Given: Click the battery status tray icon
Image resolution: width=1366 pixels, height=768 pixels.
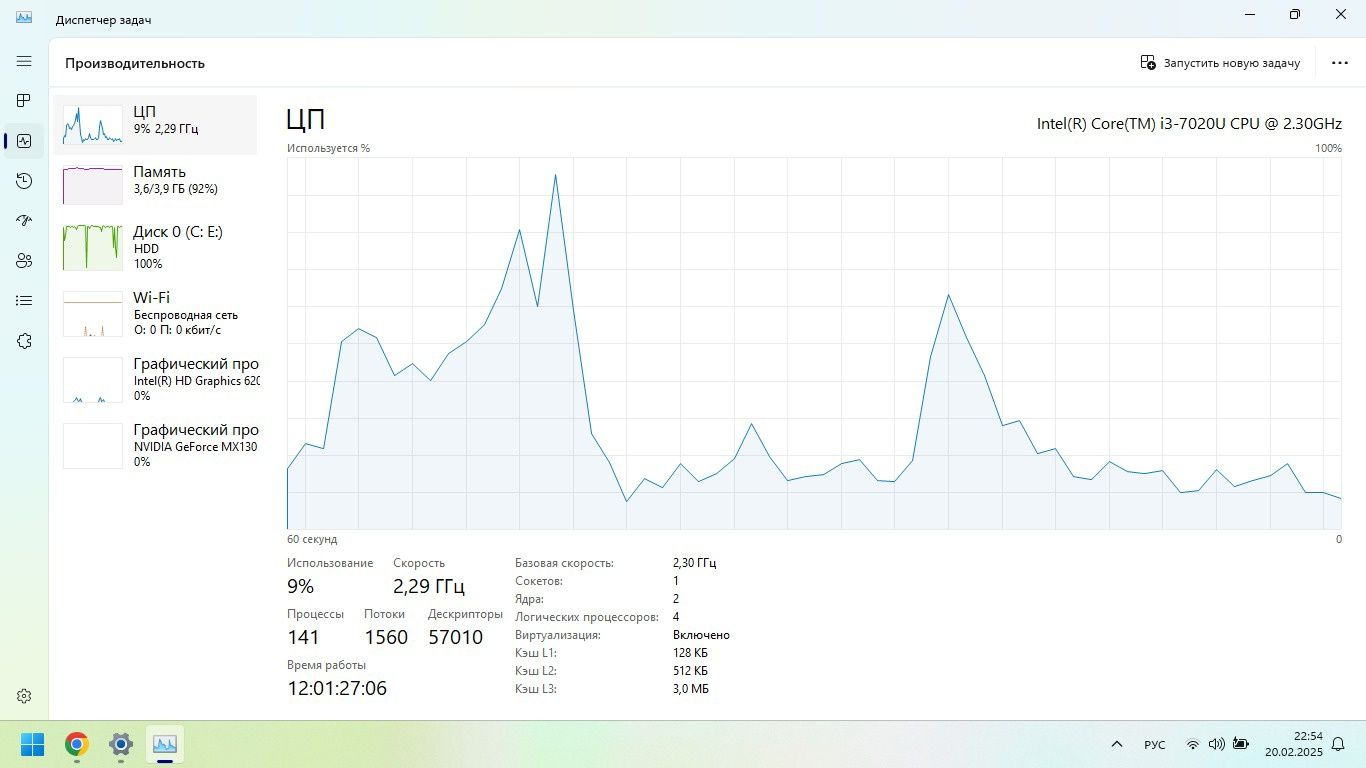Looking at the screenshot, I should coord(1241,744).
